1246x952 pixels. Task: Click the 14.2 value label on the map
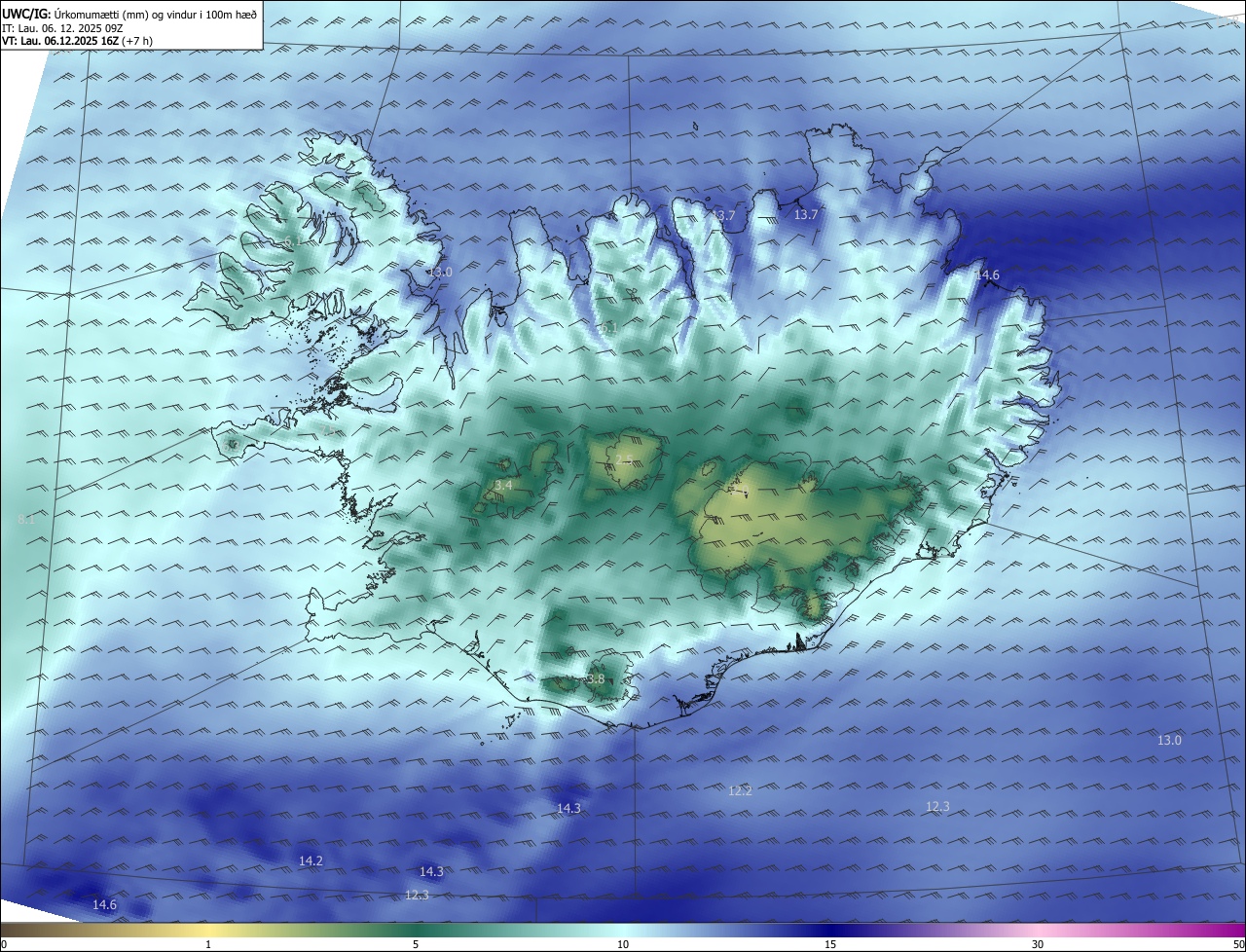coord(311,860)
